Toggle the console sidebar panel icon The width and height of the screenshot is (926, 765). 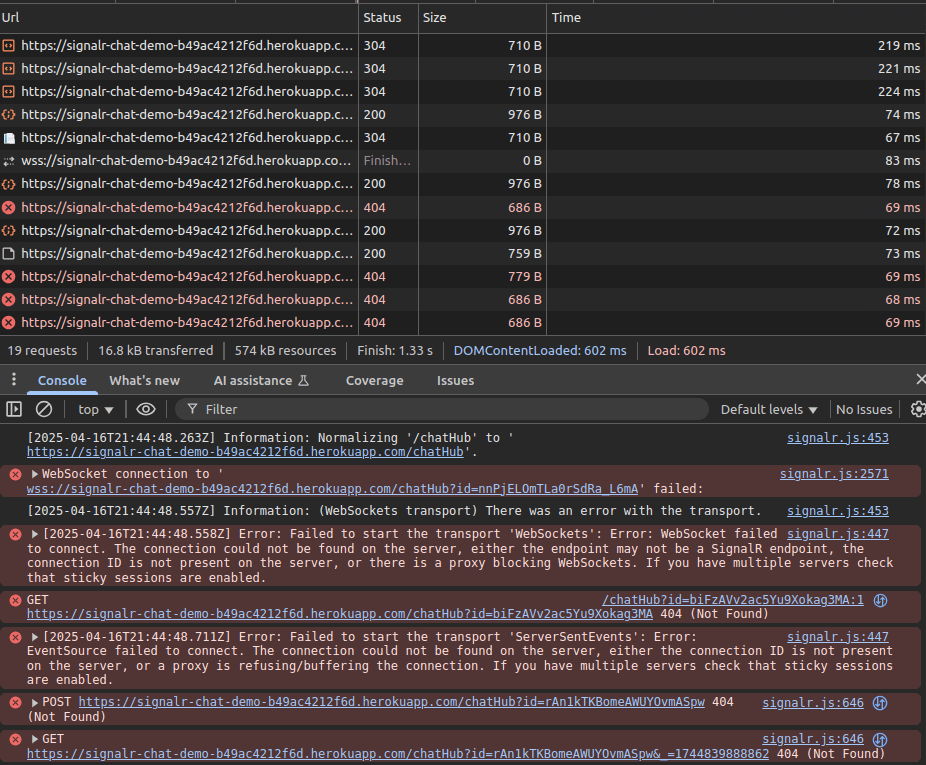point(15,409)
